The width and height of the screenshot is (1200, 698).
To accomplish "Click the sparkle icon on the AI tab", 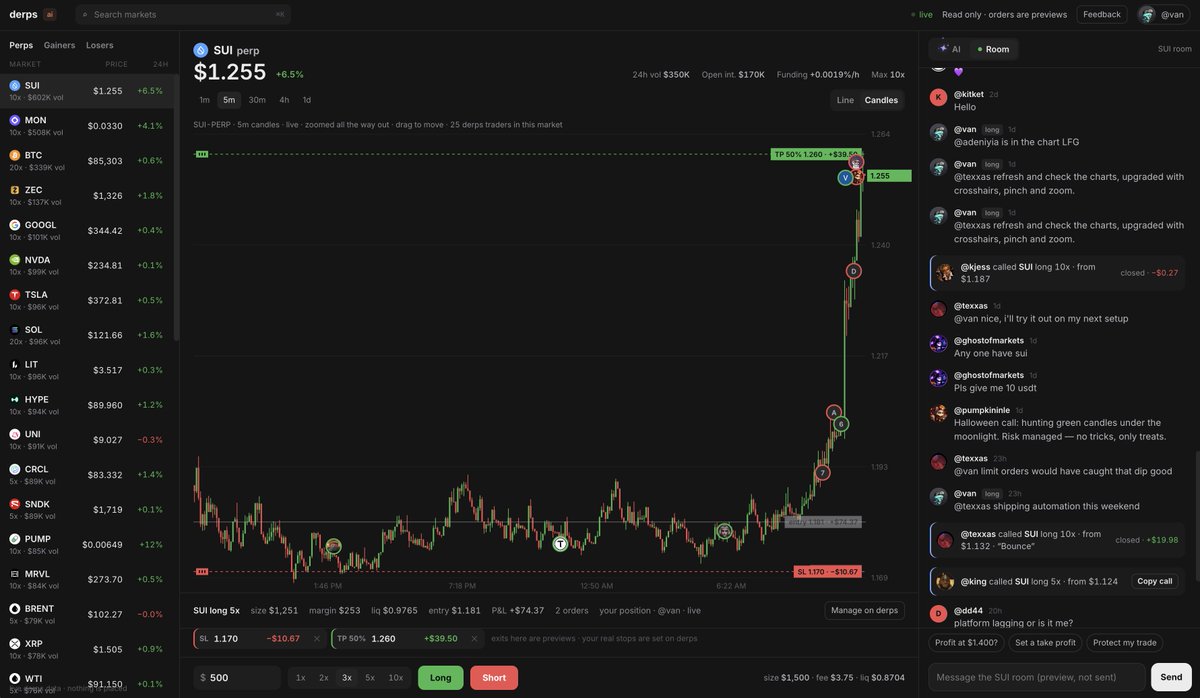I will coord(943,48).
